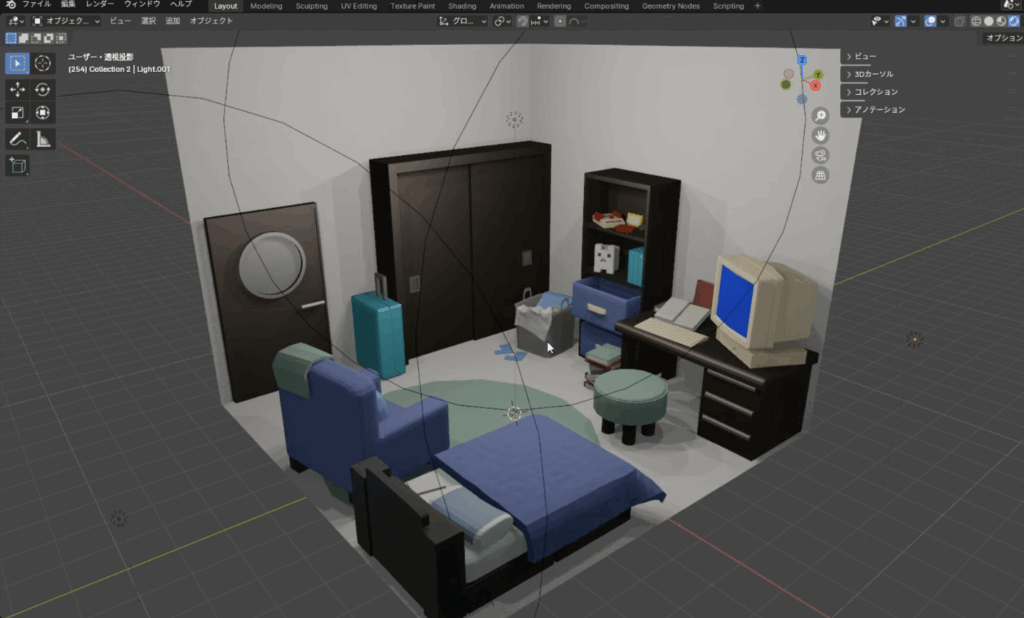Choose the Annotate pencil tool
The image size is (1024, 618).
(x=18, y=139)
